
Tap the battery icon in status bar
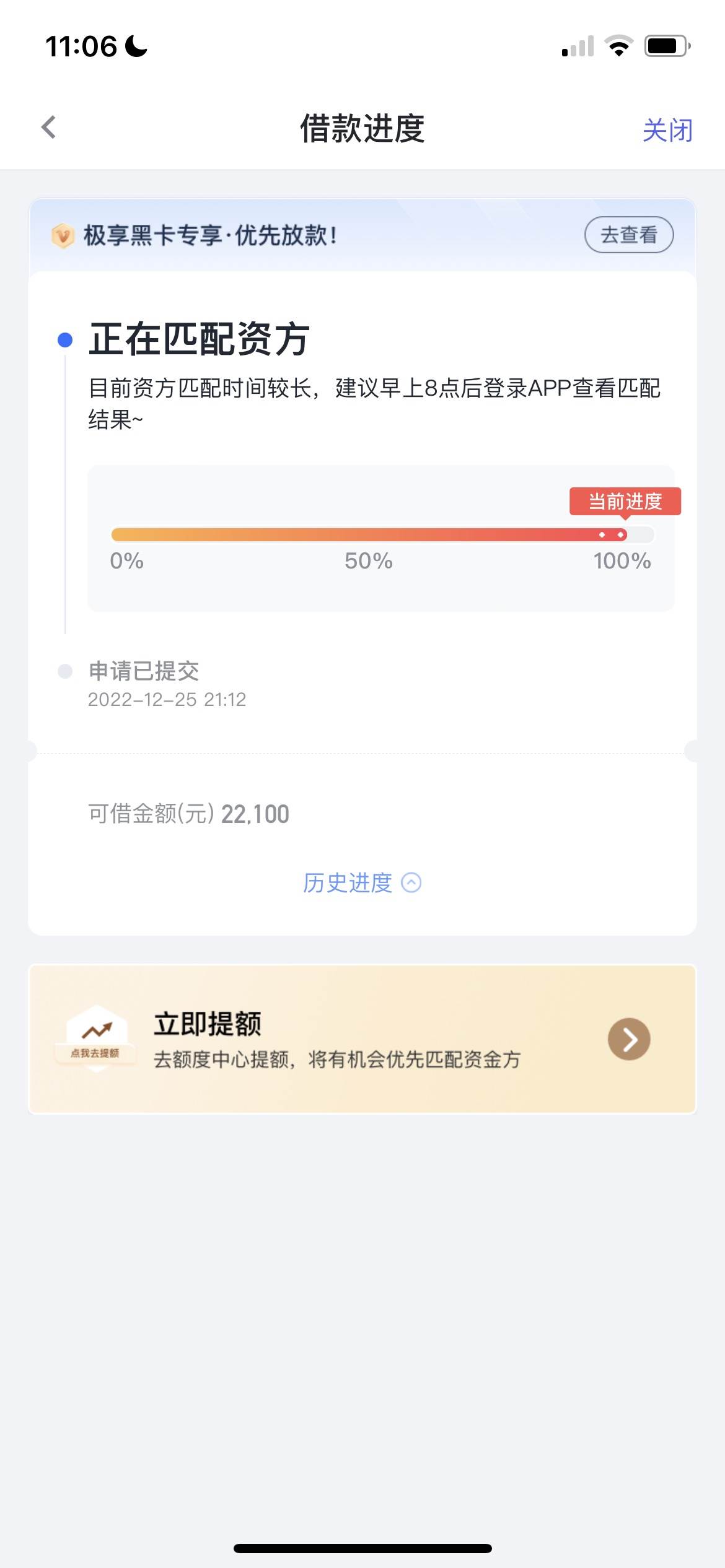667,46
